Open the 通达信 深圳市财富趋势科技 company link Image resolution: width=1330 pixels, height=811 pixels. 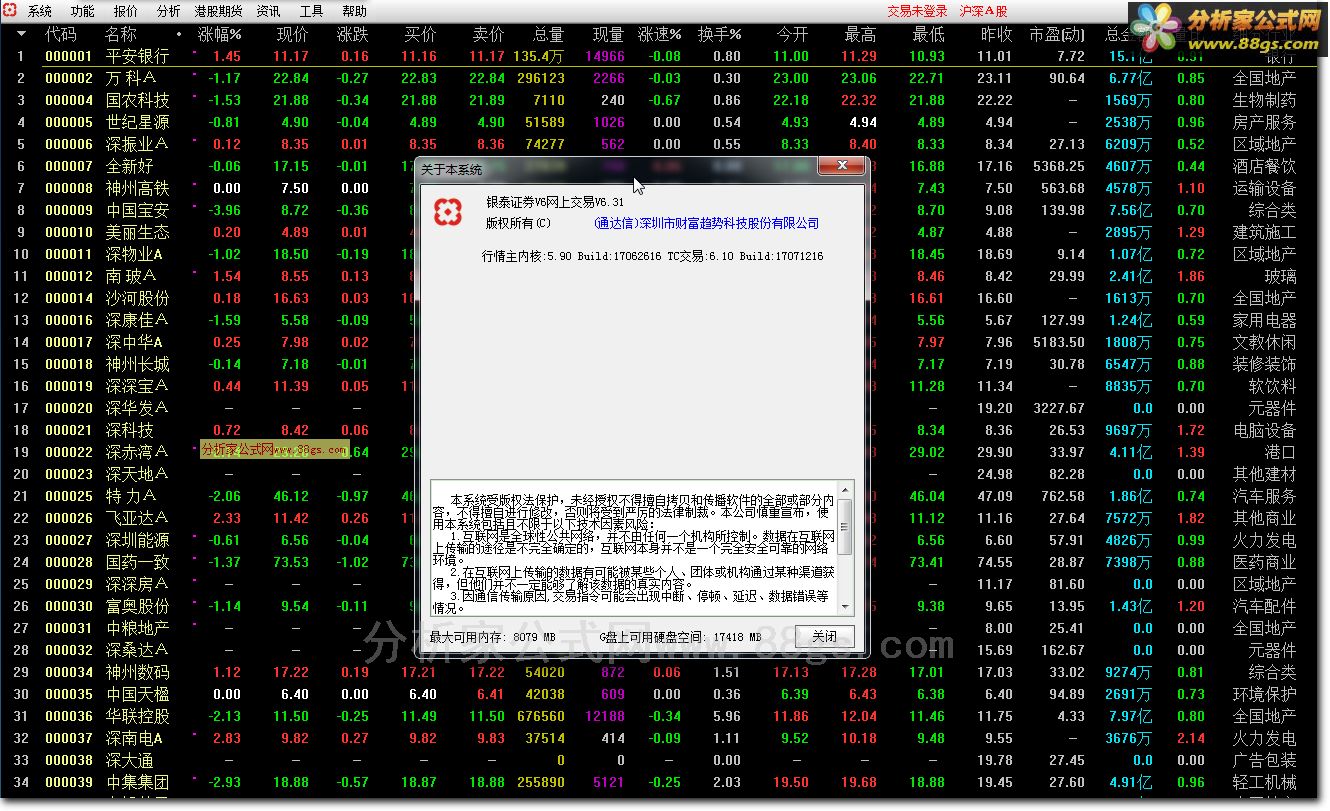706,223
